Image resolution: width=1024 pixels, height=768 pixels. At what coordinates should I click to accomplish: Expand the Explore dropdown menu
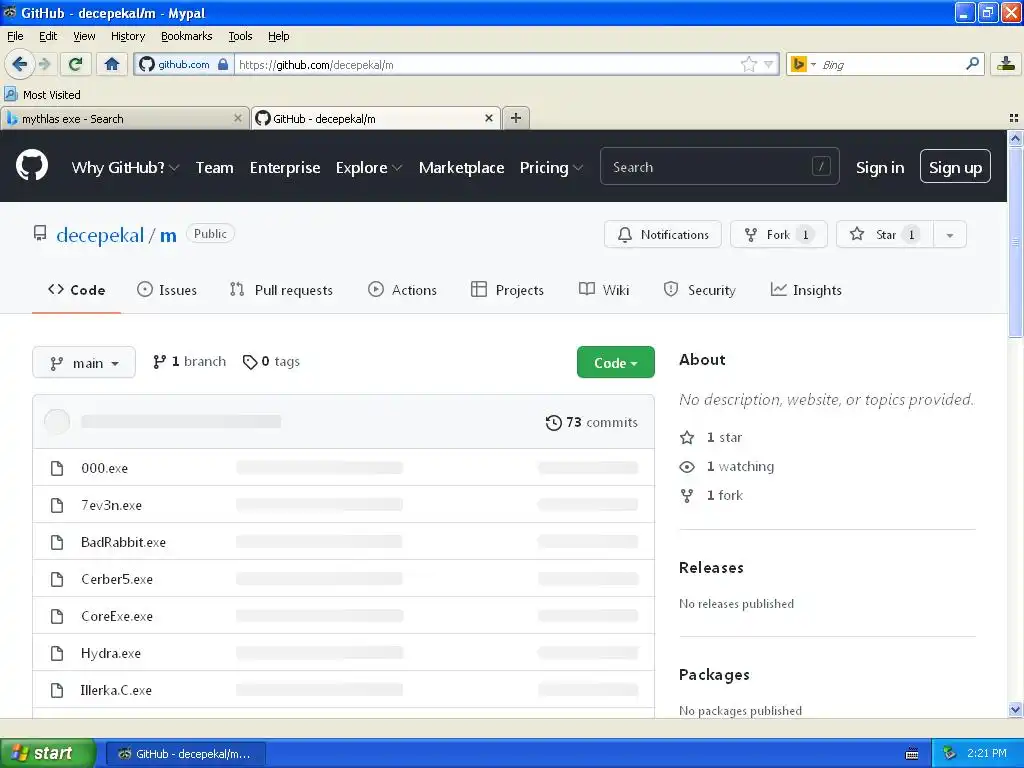369,168
